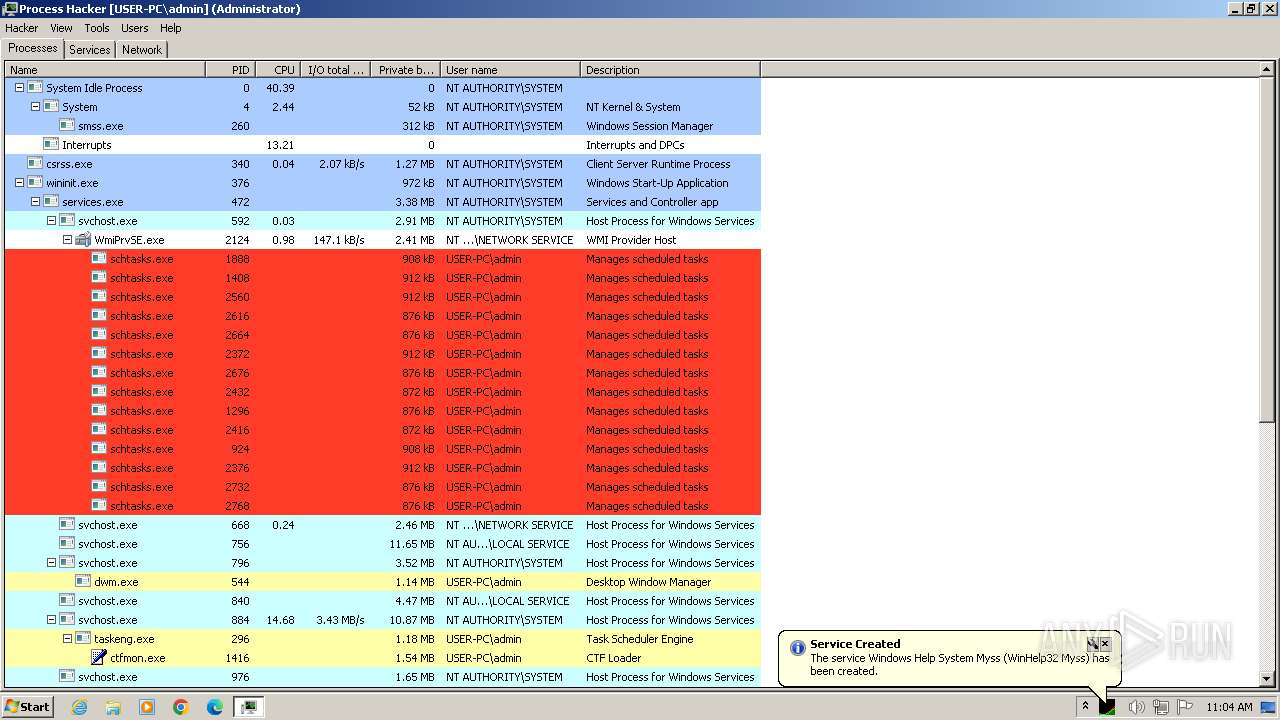This screenshot has width=1280, height=720.
Task: Open Microsoft Edge from the taskbar
Action: (x=215, y=707)
